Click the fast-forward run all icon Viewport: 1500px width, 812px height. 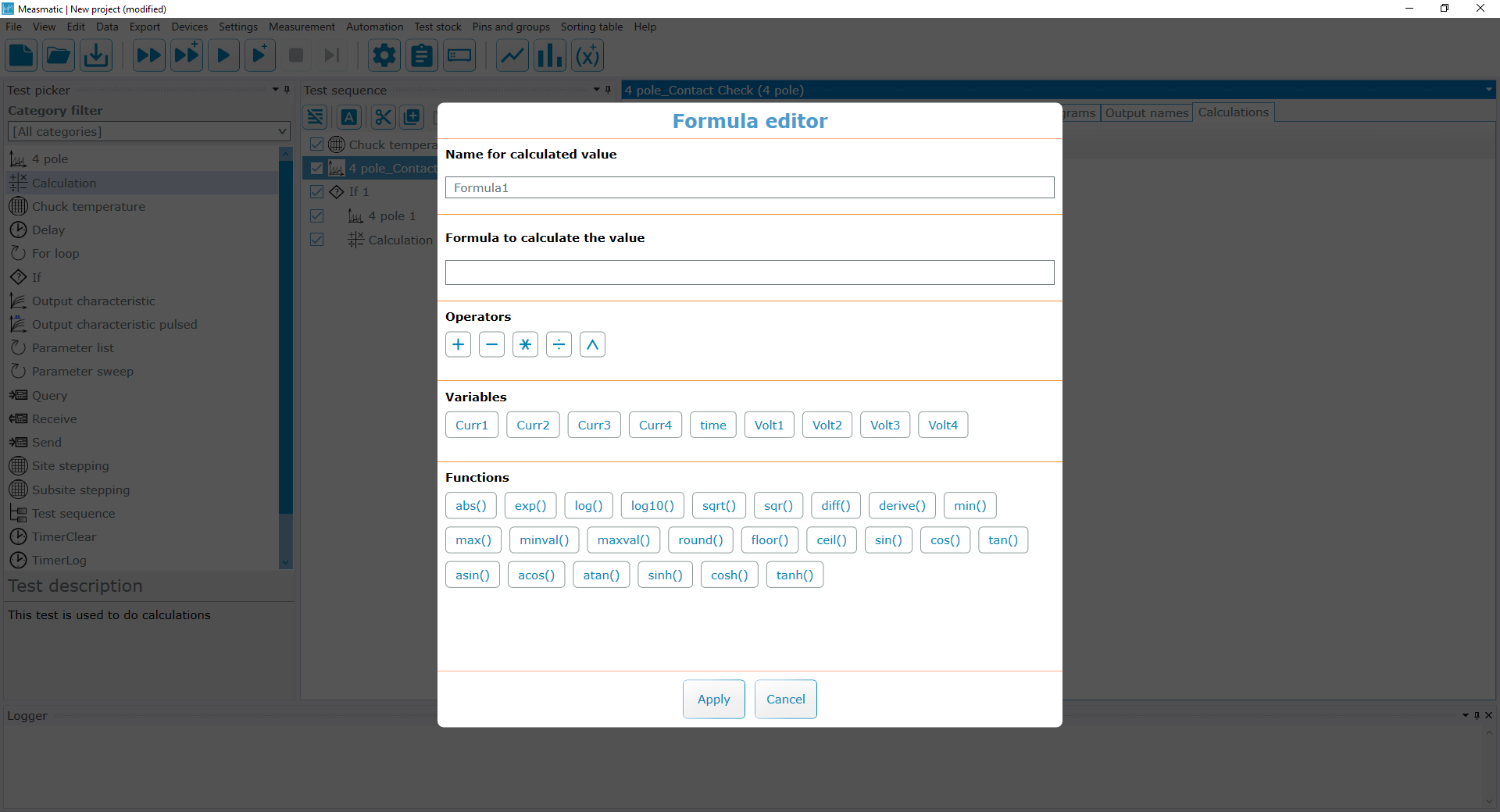[x=148, y=55]
